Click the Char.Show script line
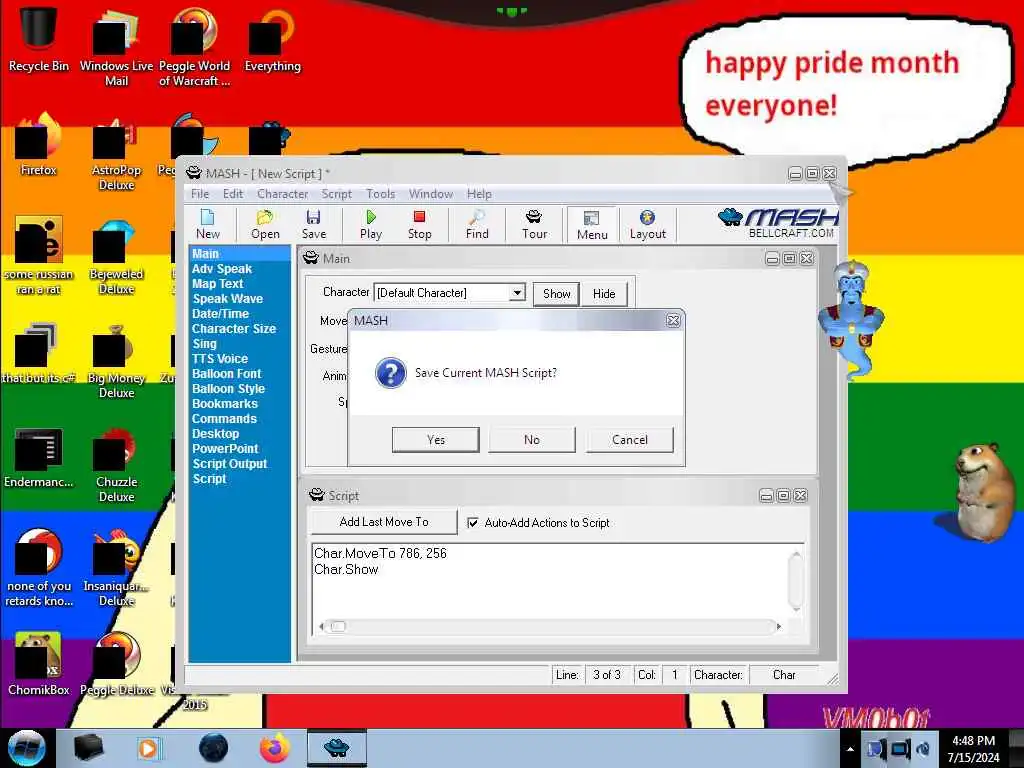The image size is (1024, 768). coord(346,569)
